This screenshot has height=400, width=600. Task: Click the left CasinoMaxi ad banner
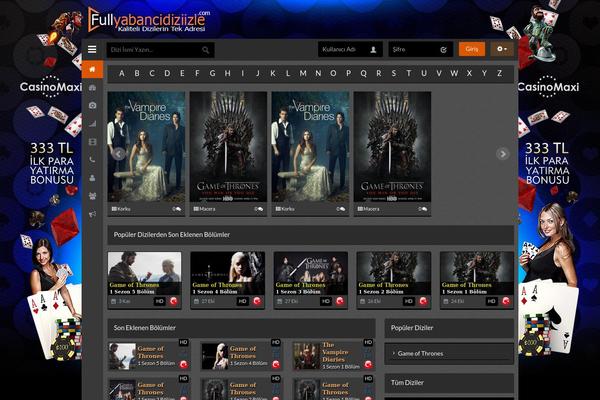click(41, 199)
